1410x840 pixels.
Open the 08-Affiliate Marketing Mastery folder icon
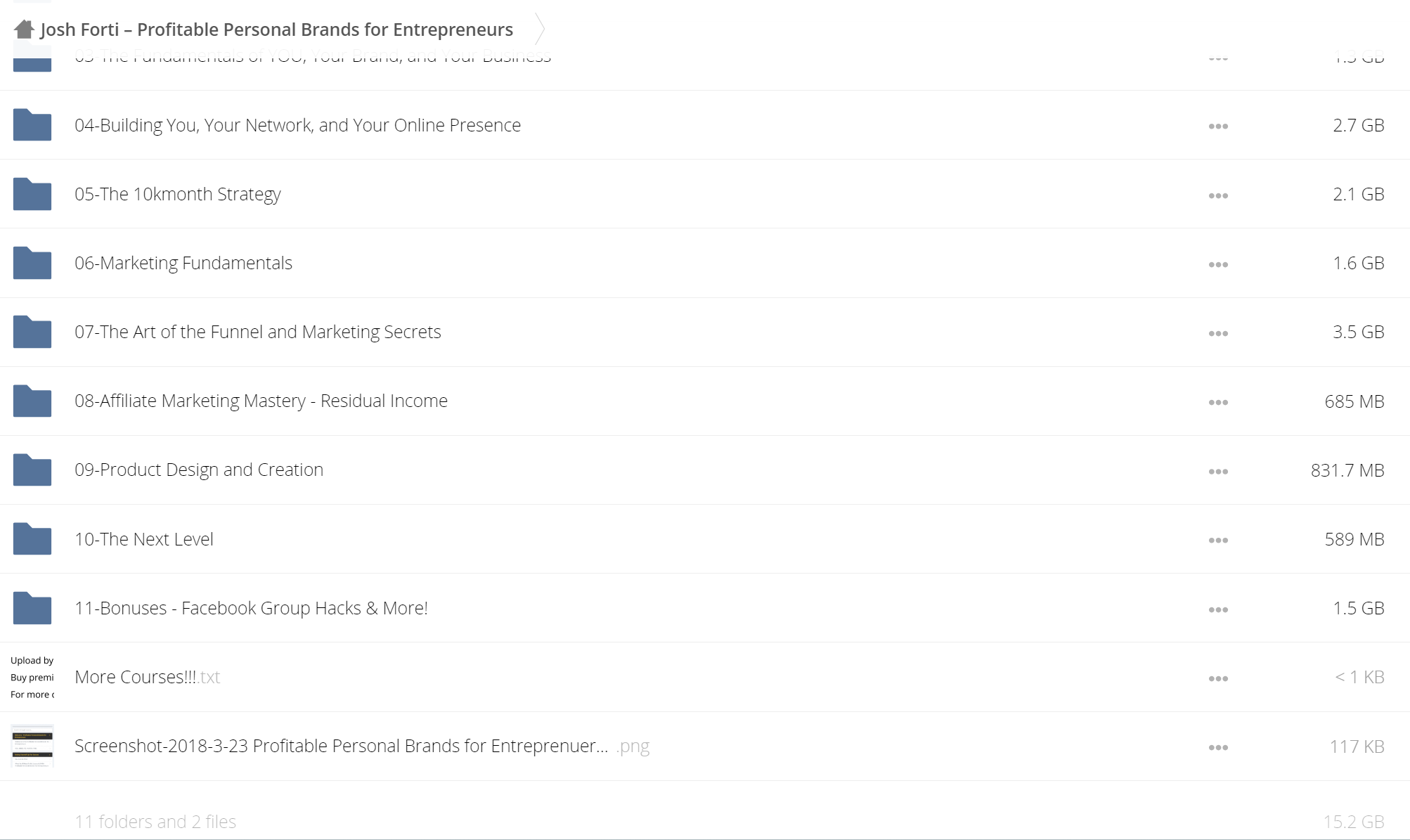point(32,401)
